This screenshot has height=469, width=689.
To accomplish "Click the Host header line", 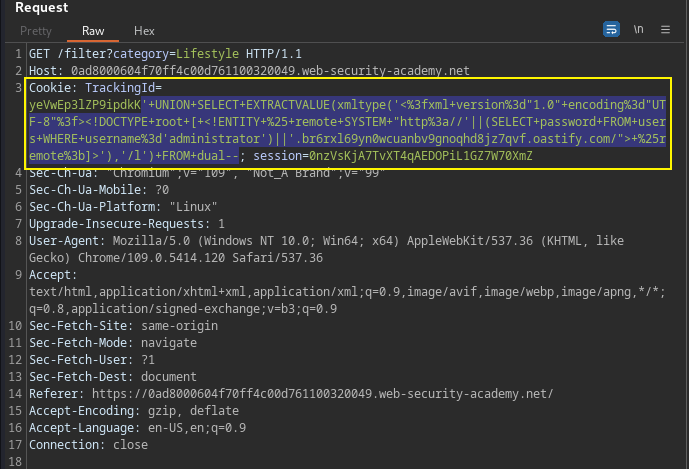I will (249, 71).
